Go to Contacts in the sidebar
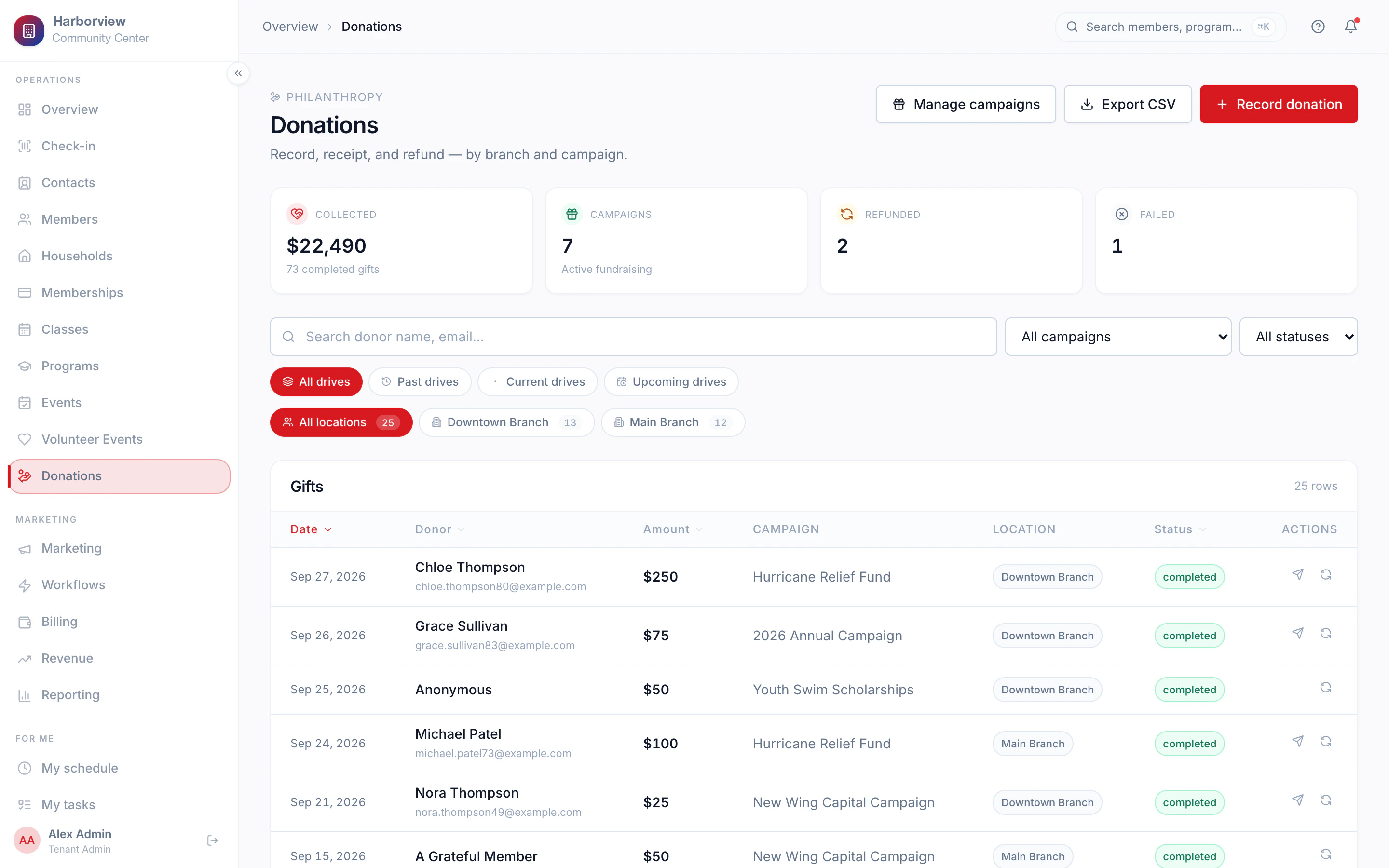The width and height of the screenshot is (1389, 868). click(x=119, y=183)
